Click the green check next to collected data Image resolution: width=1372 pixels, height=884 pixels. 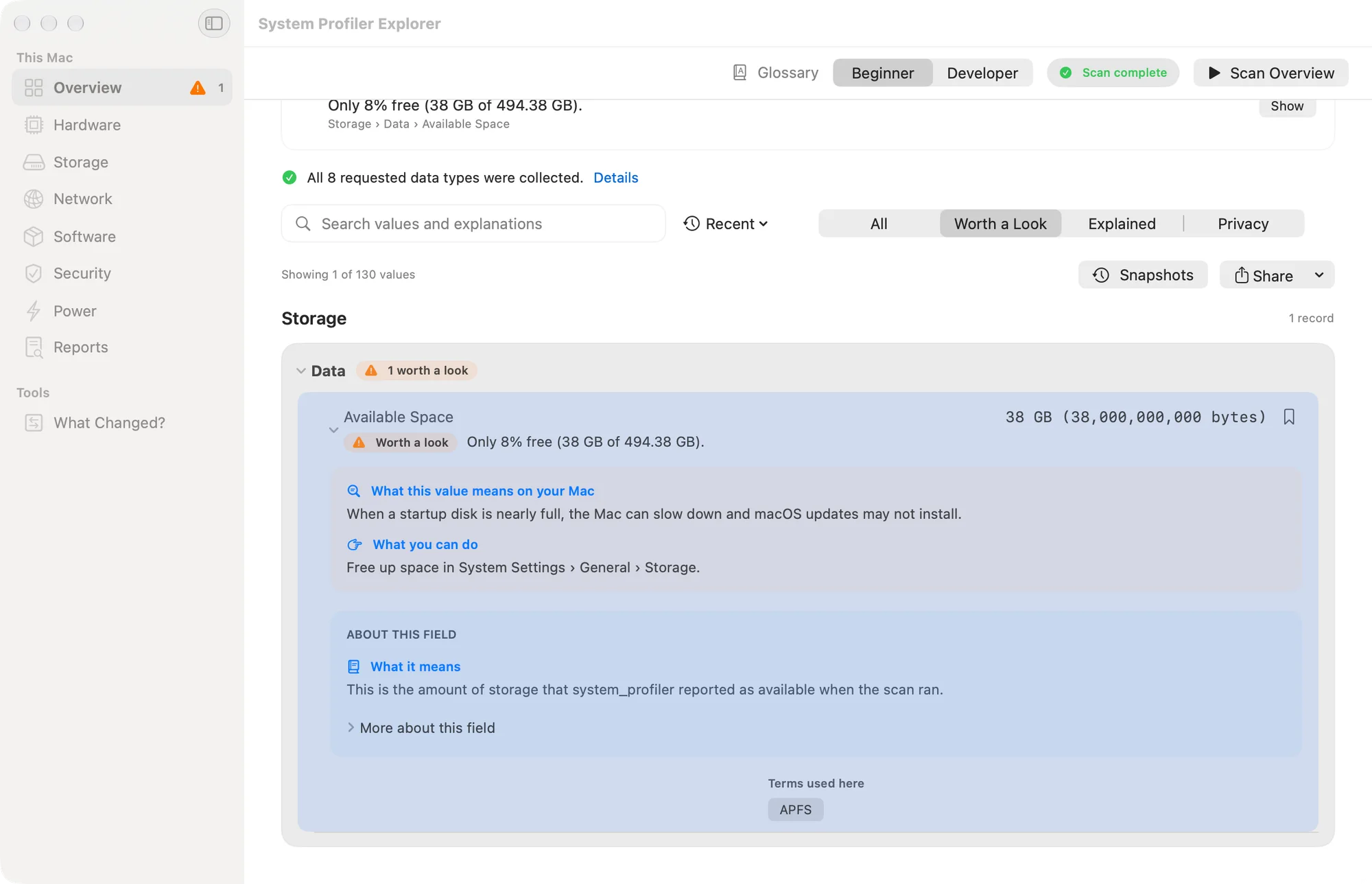(289, 178)
